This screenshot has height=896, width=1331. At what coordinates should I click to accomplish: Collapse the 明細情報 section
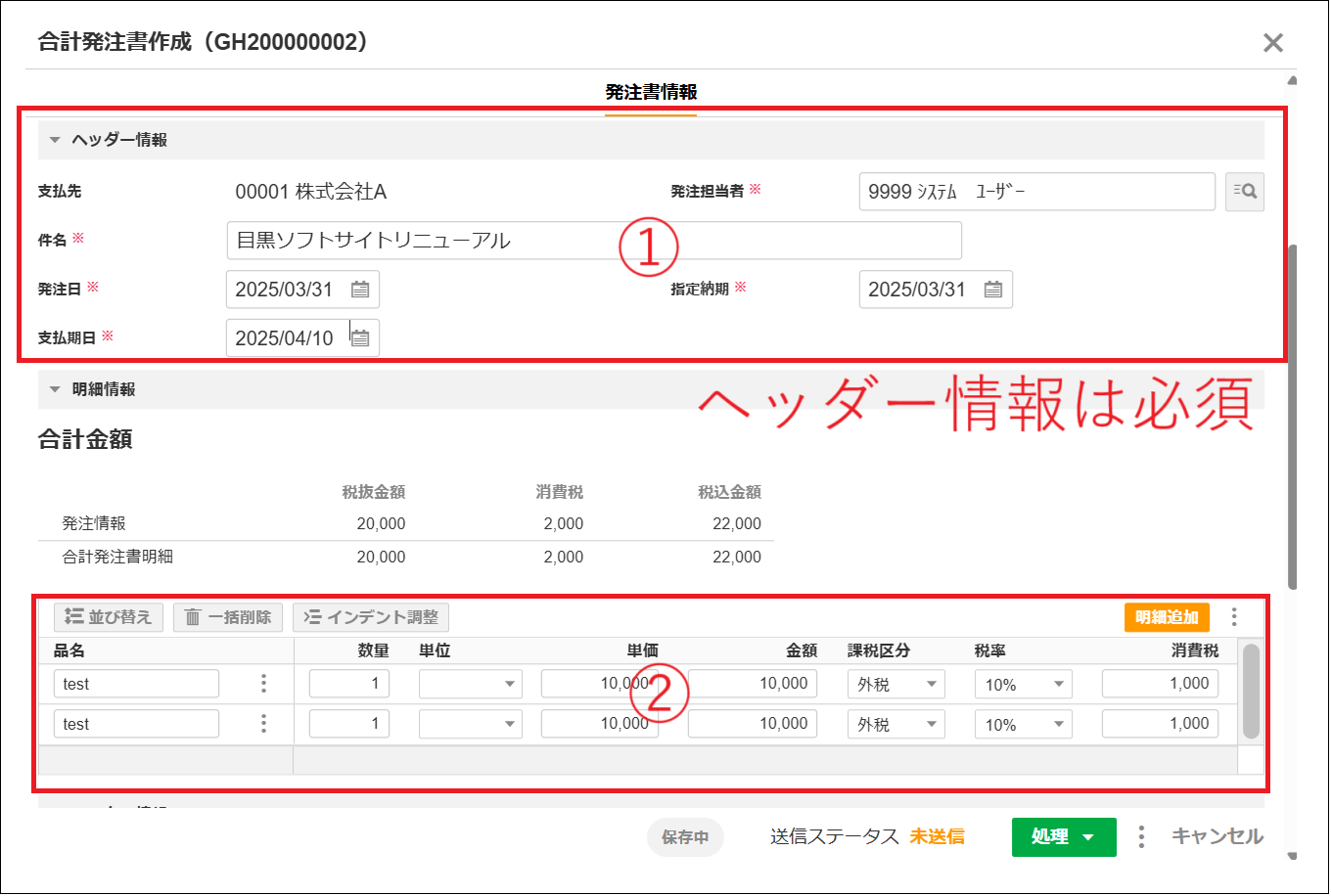point(55,389)
